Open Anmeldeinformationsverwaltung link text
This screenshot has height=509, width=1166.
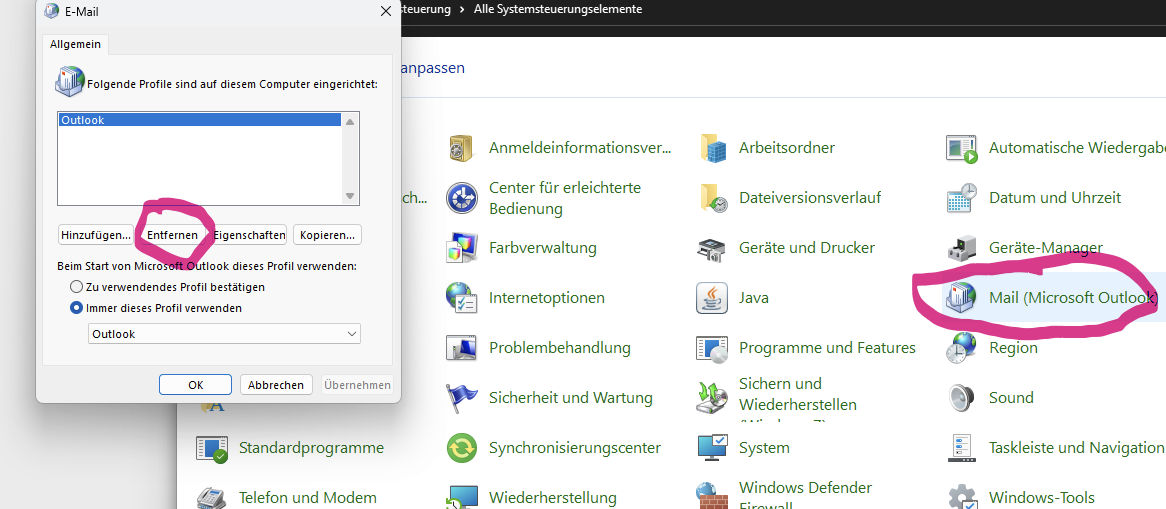580,148
